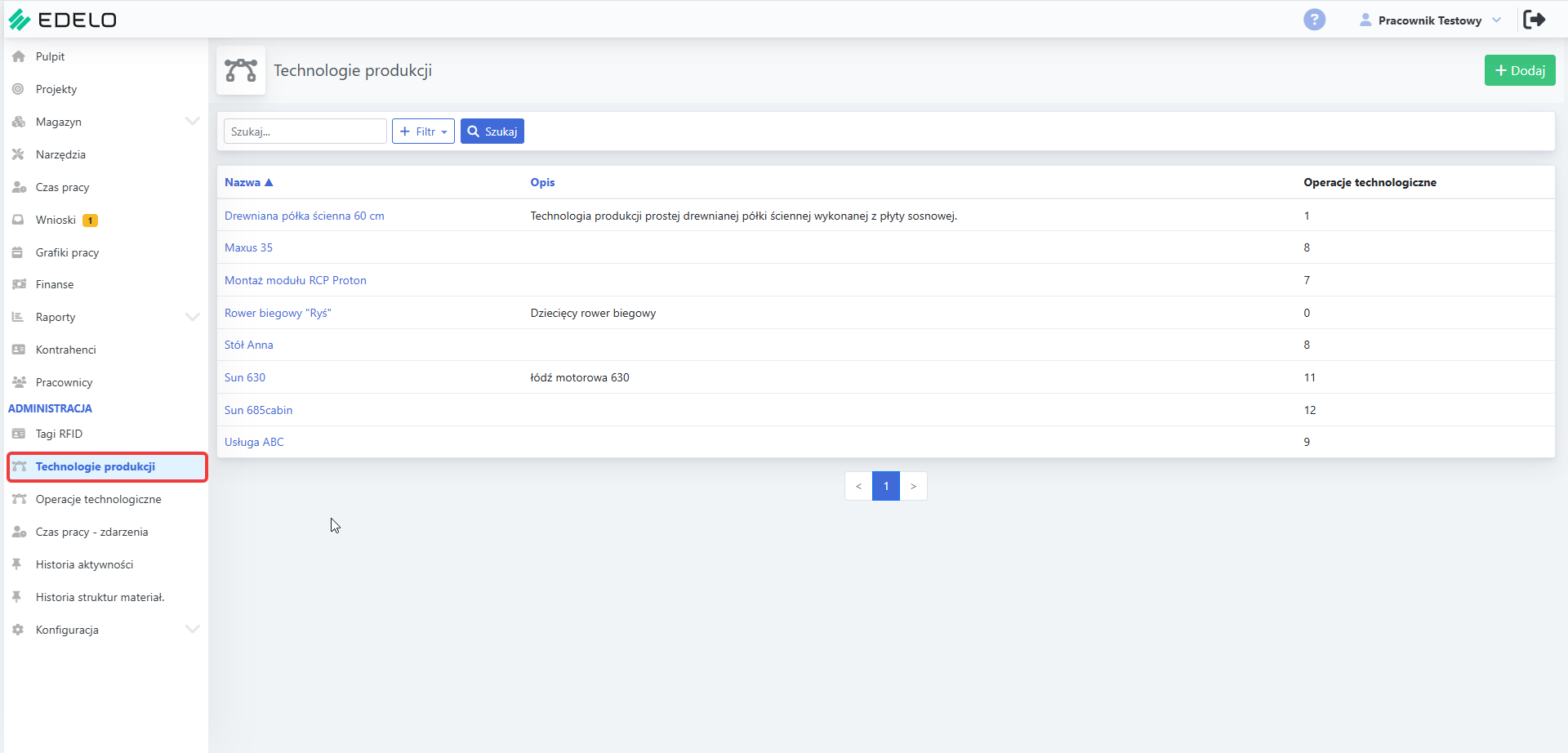
Task: Click the Tagi RFID card icon
Action: click(19, 434)
